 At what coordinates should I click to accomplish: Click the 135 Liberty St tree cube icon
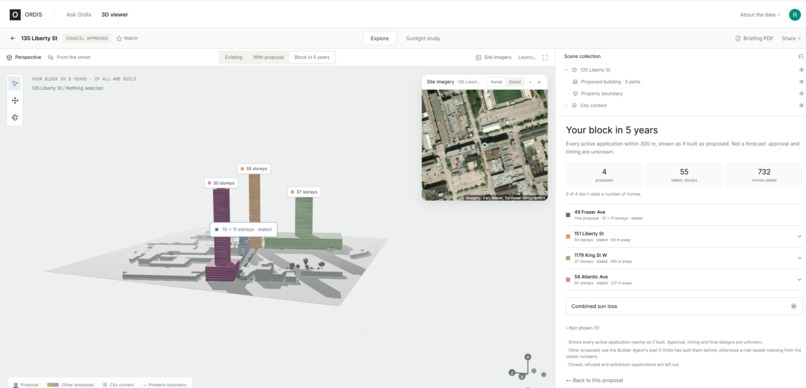click(574, 70)
